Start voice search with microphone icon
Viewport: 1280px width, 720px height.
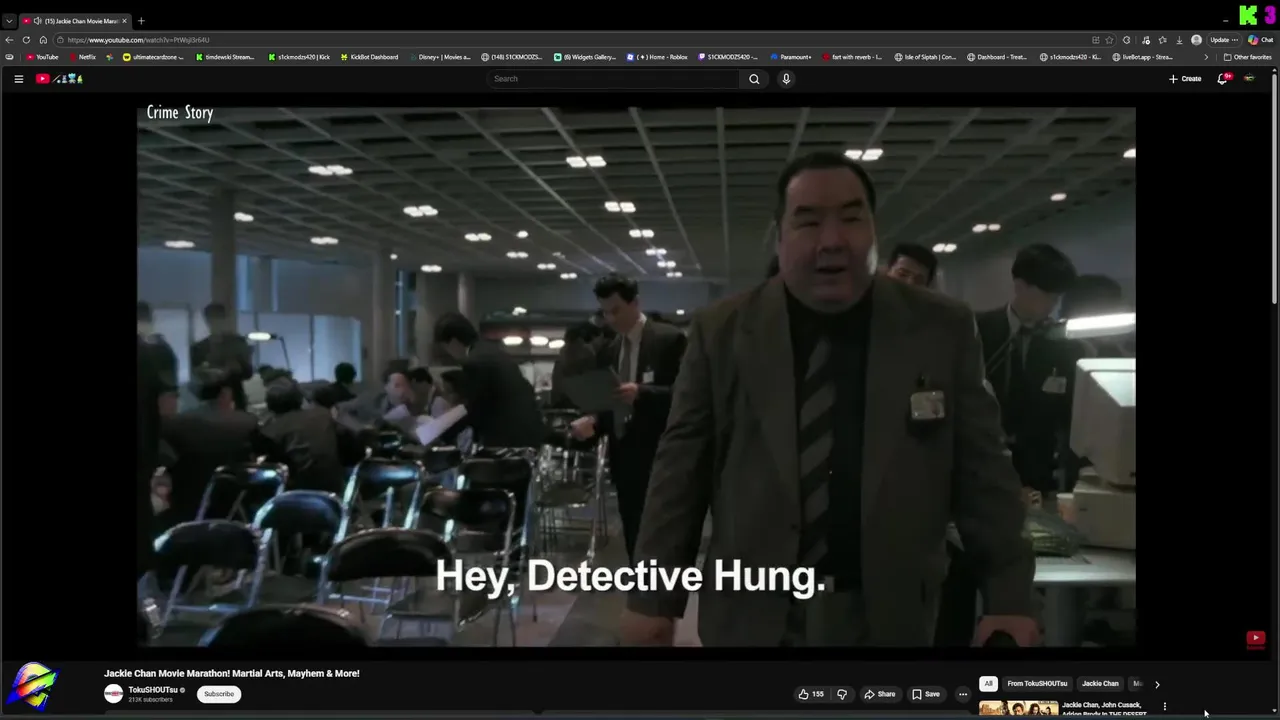click(x=786, y=79)
